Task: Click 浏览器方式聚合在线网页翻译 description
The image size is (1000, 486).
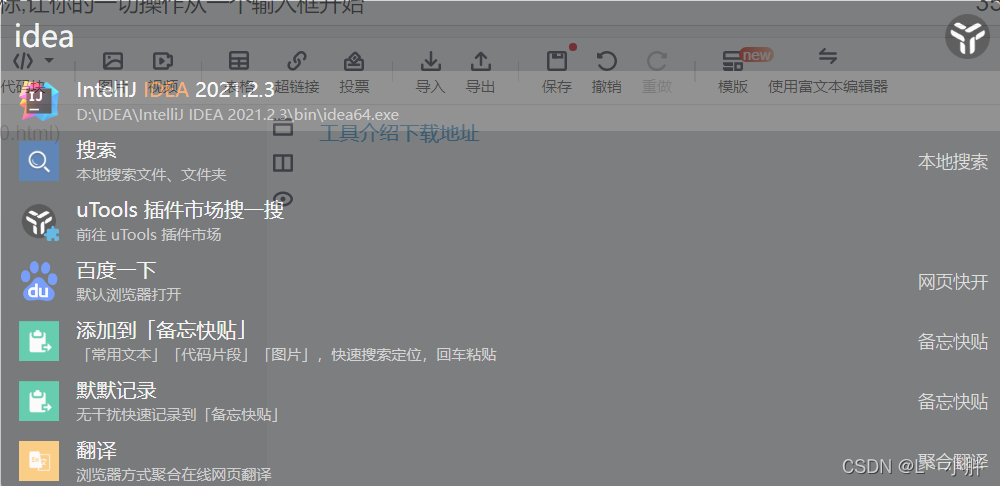Action: (x=173, y=475)
